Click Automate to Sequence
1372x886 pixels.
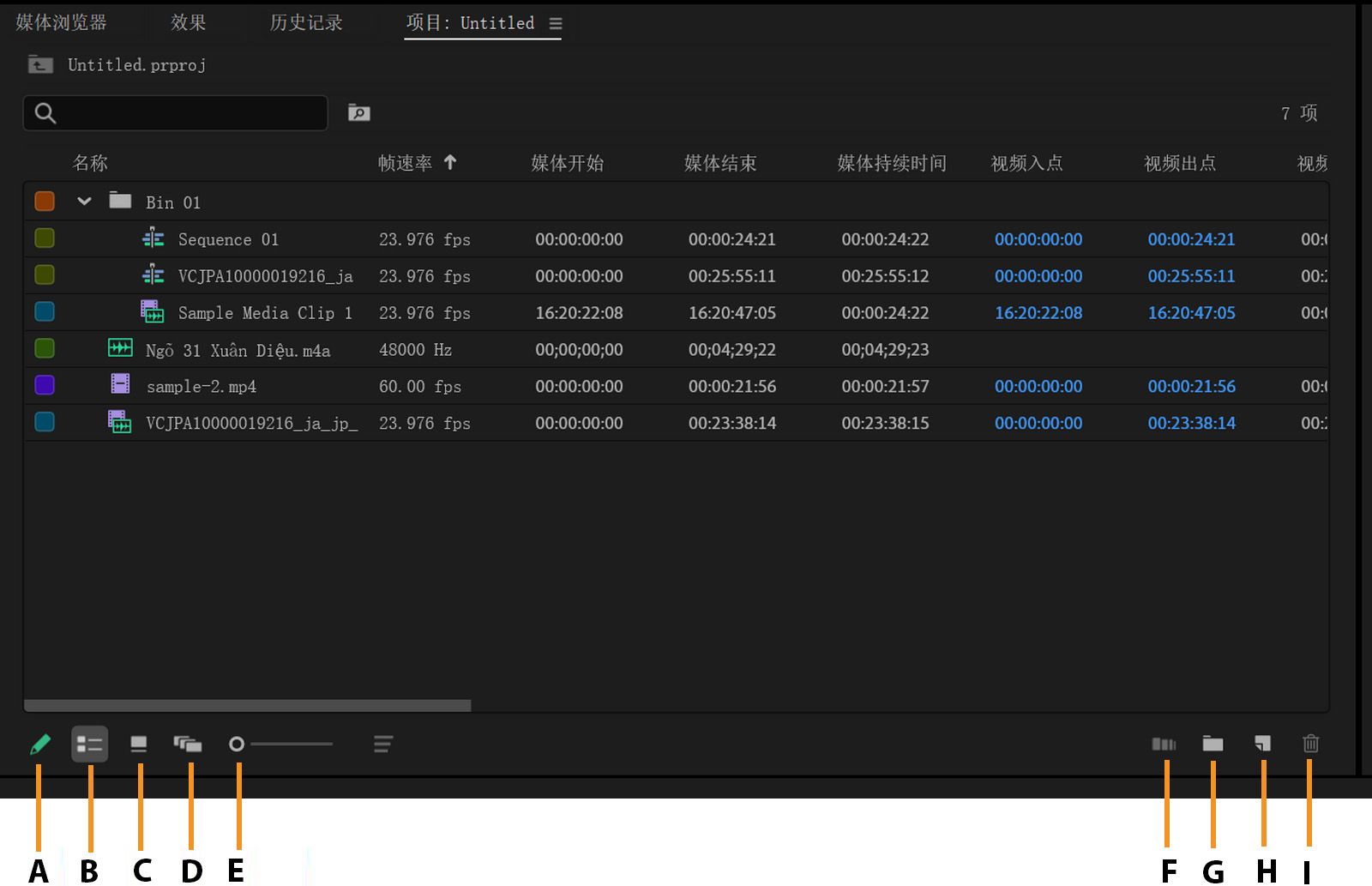(x=1166, y=744)
